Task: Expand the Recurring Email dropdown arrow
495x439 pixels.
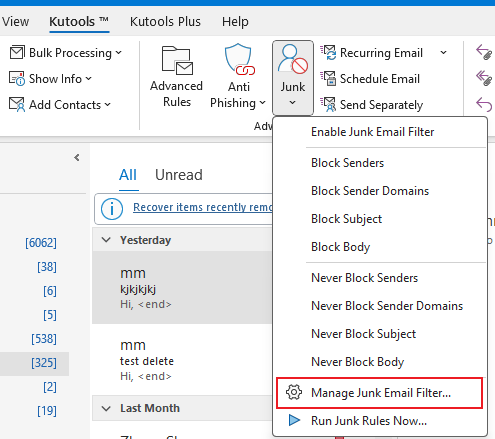Action: tap(443, 53)
